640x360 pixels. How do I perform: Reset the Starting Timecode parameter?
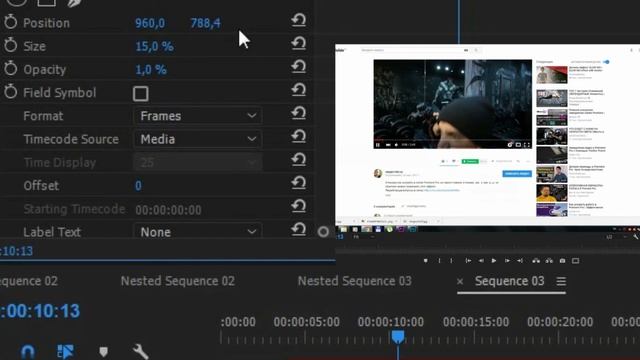tap(299, 206)
